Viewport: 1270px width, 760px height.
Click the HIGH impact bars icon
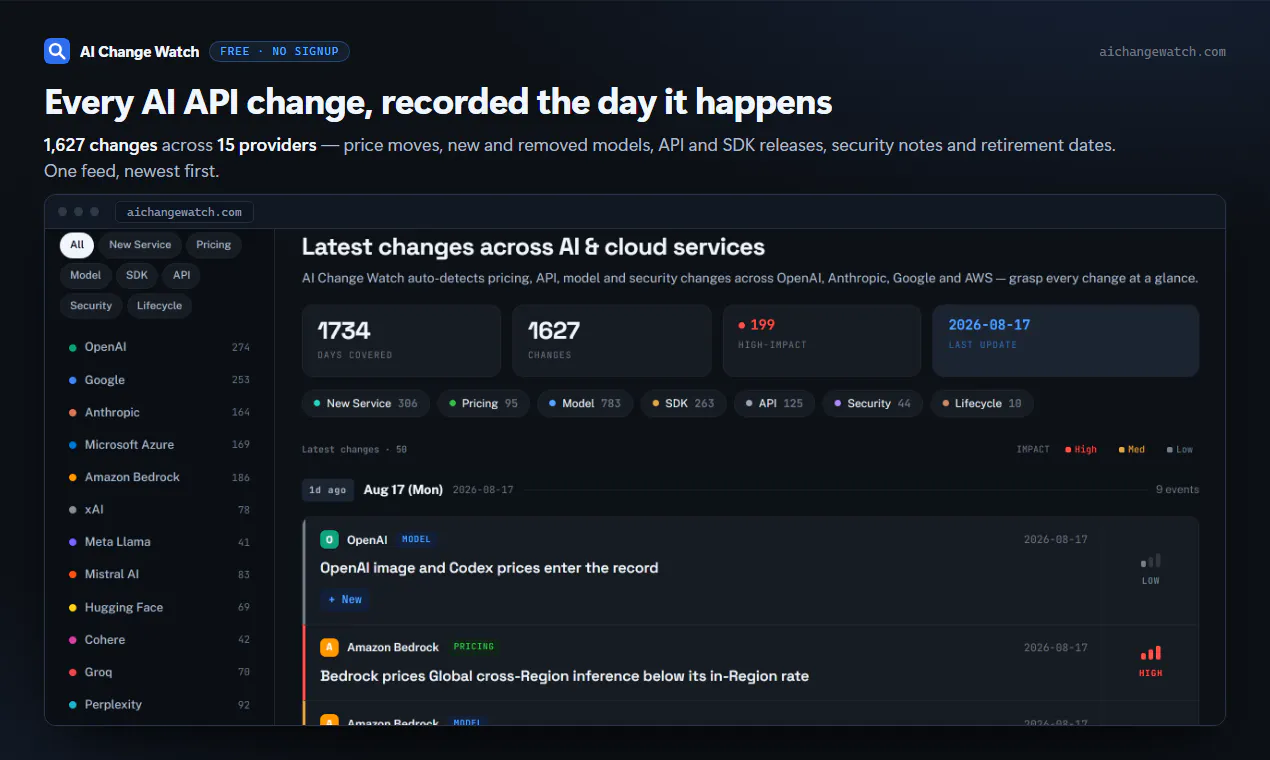coord(1151,653)
